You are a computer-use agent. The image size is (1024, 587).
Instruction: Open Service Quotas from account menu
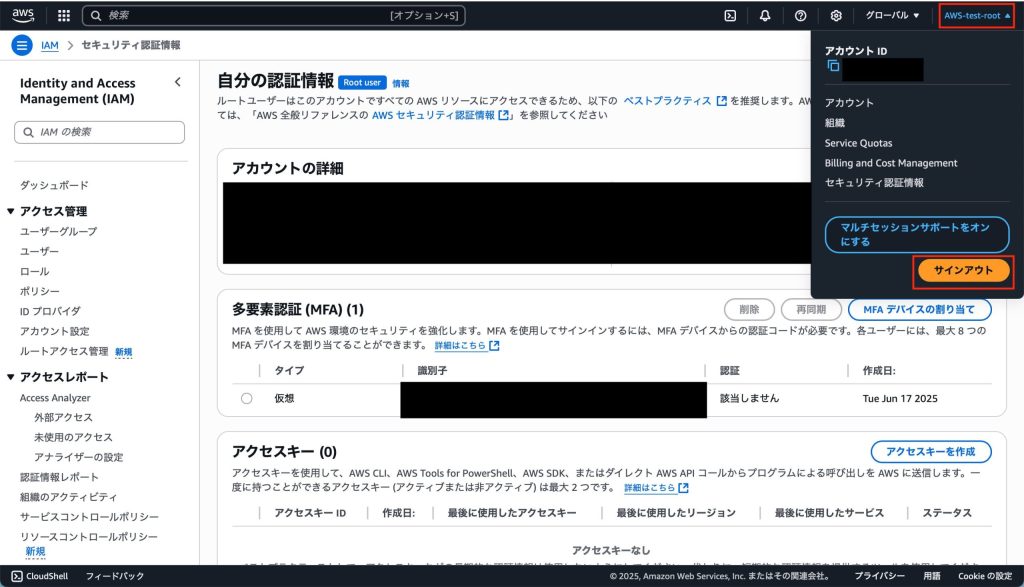tap(858, 143)
